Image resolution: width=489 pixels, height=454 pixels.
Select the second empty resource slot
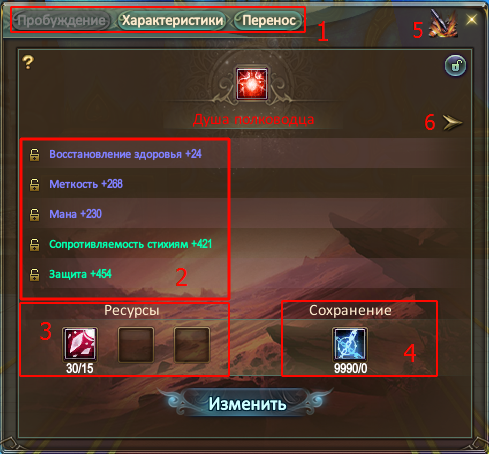(x=136, y=345)
